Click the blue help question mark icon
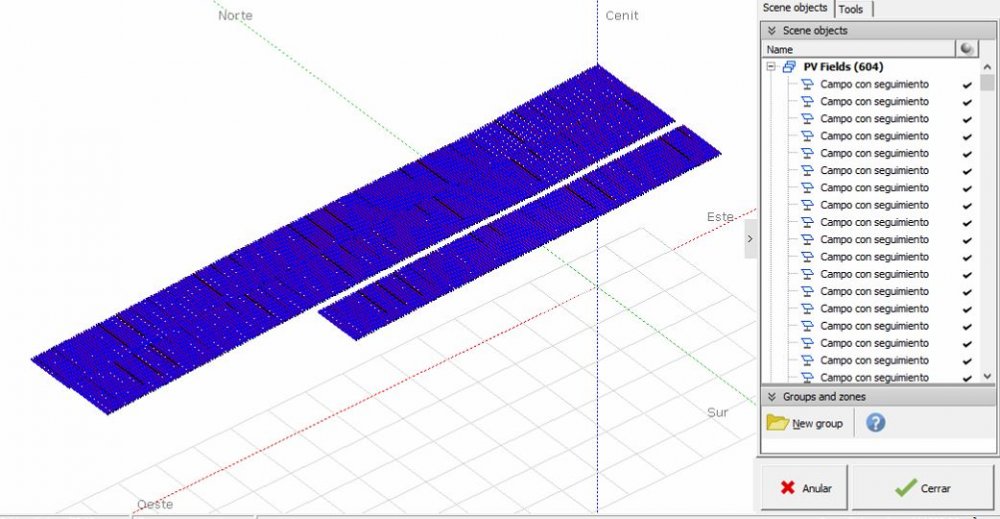Image resolution: width=1000 pixels, height=519 pixels. coord(875,423)
